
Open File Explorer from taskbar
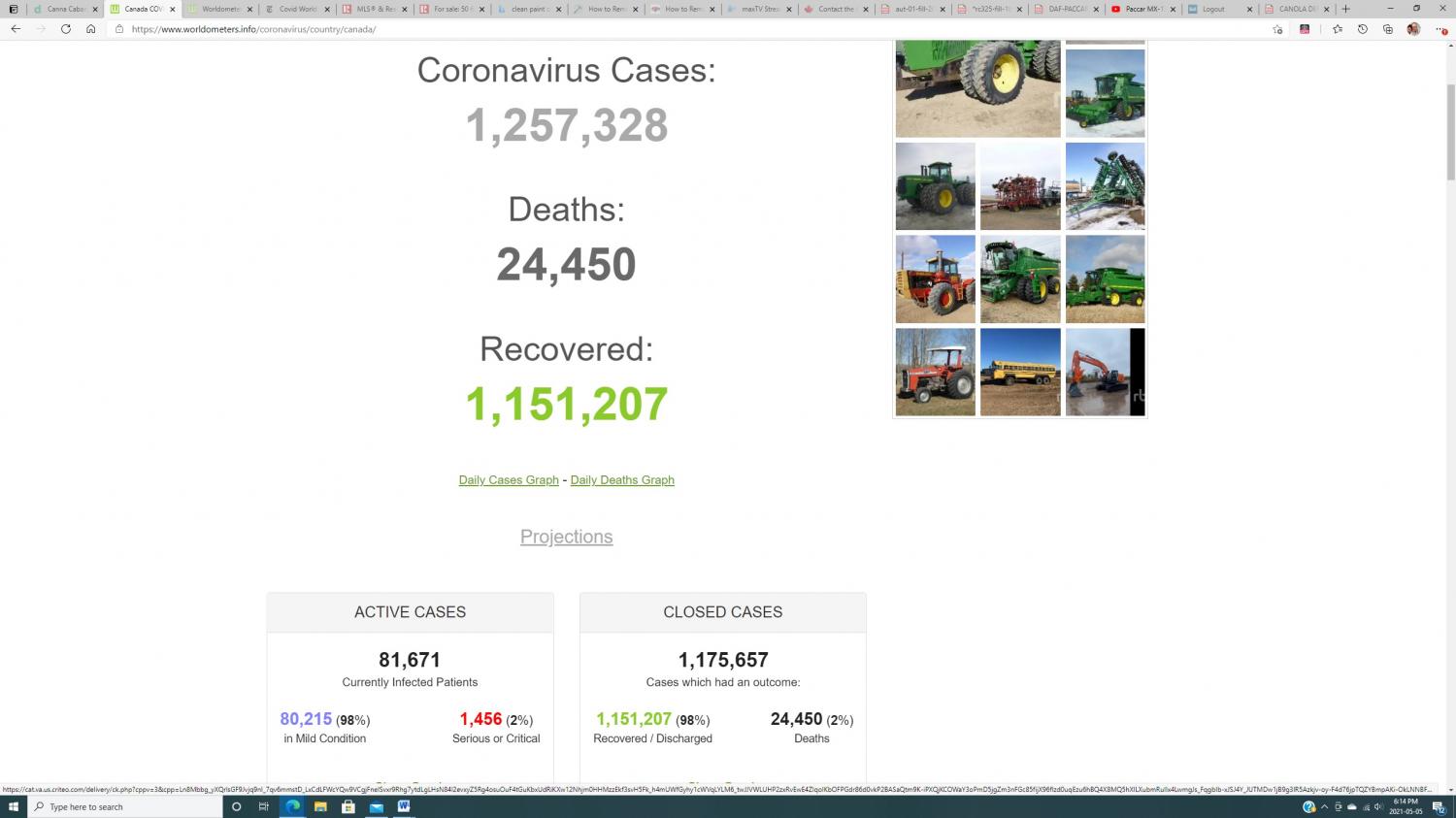point(320,806)
